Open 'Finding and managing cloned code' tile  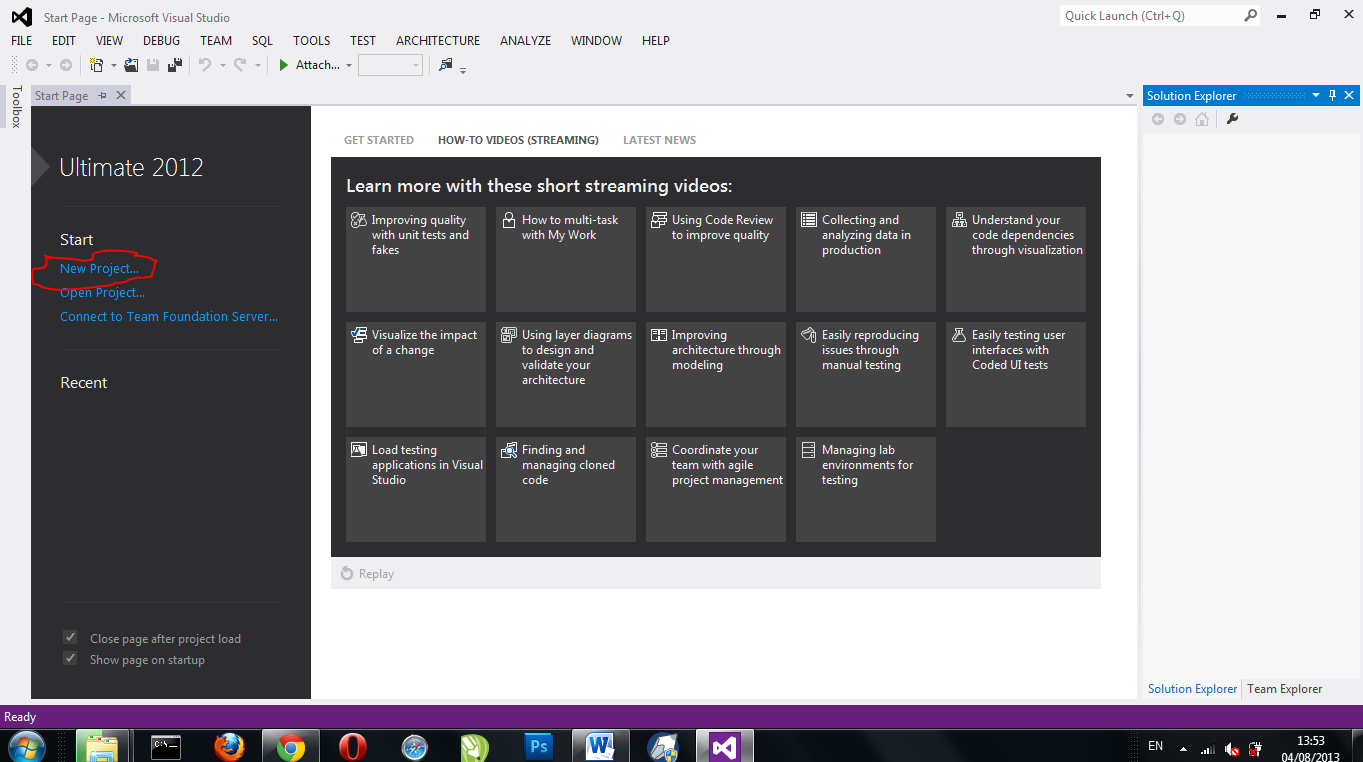(566, 490)
